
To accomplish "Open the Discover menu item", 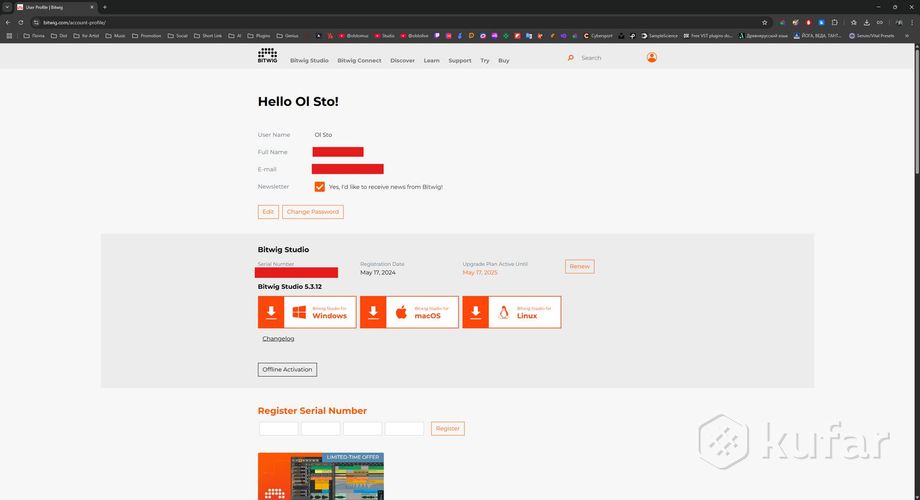I will pos(402,60).
